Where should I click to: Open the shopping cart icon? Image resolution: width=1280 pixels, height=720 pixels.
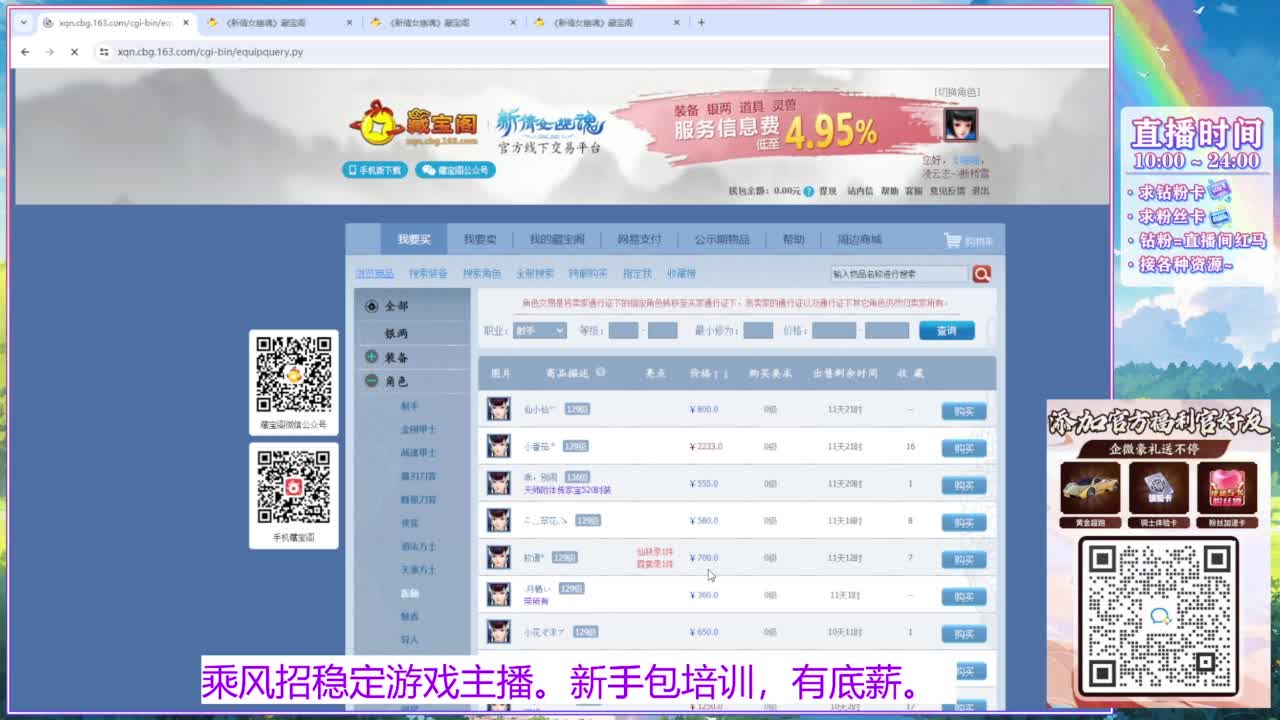(952, 240)
